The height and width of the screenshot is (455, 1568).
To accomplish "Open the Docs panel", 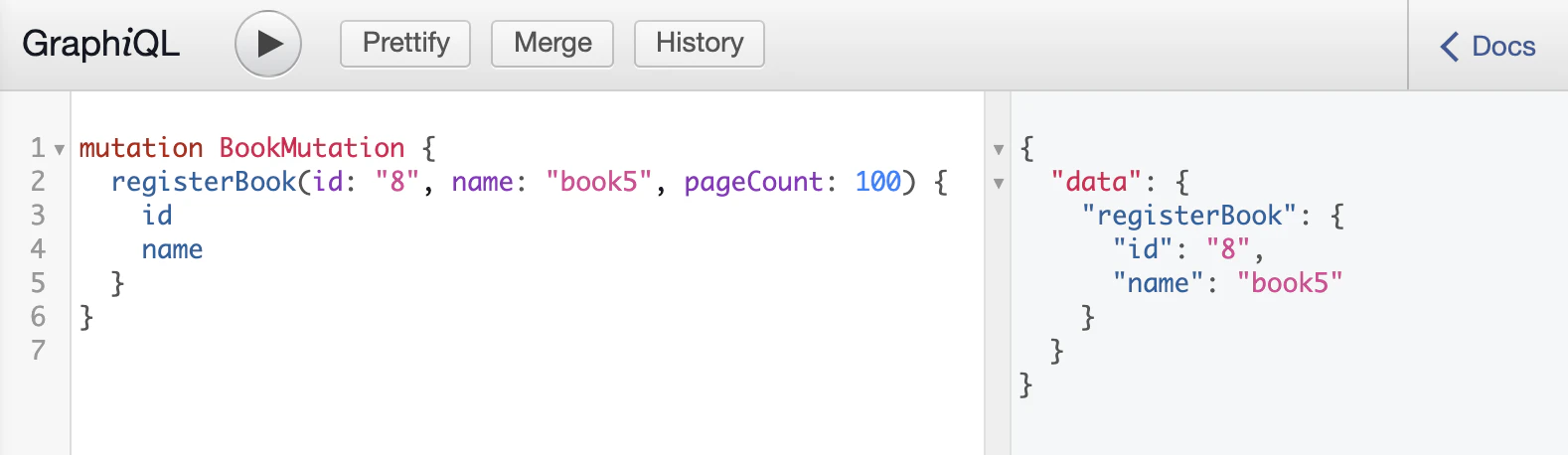I will pyautogui.click(x=1488, y=46).
